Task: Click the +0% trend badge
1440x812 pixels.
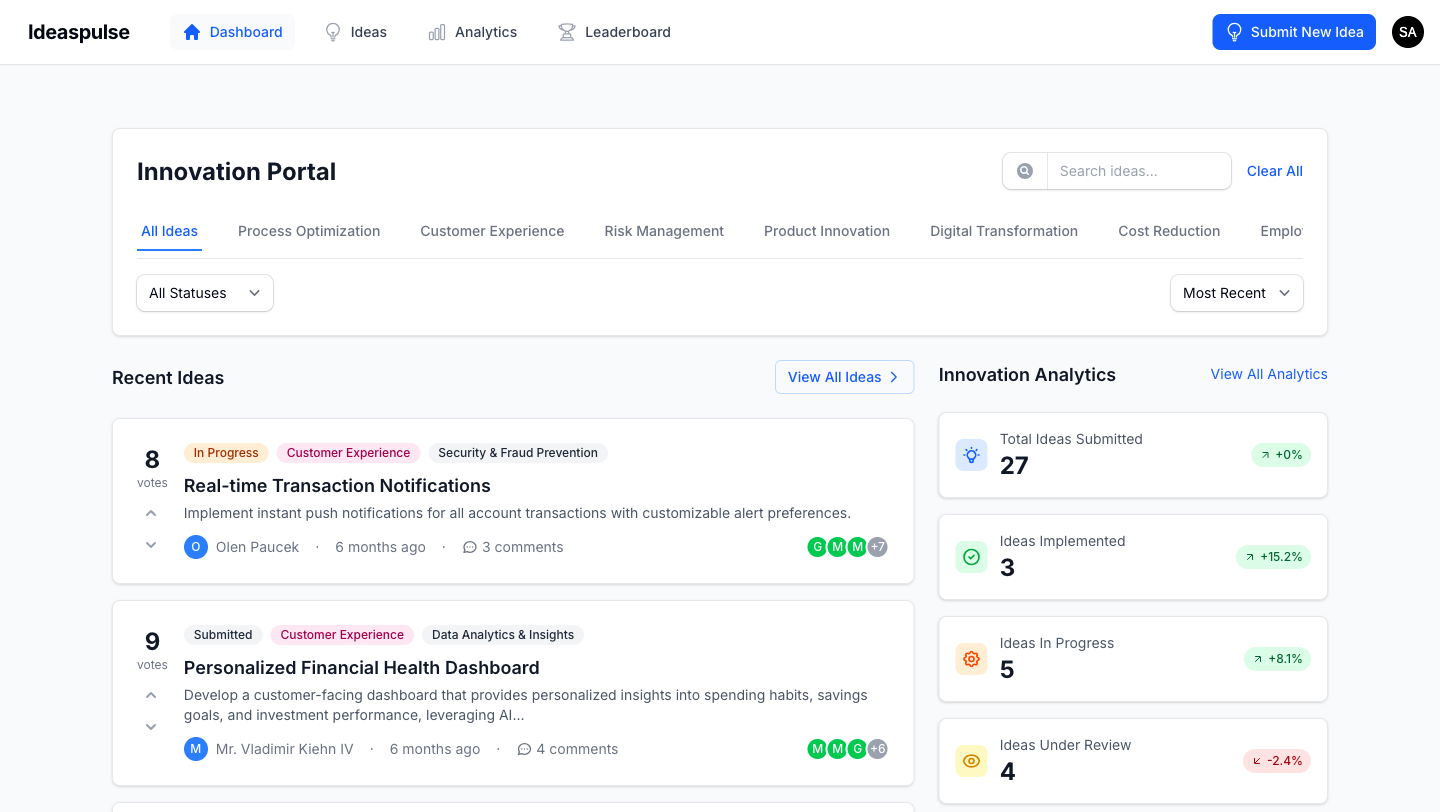Action: tap(1281, 455)
